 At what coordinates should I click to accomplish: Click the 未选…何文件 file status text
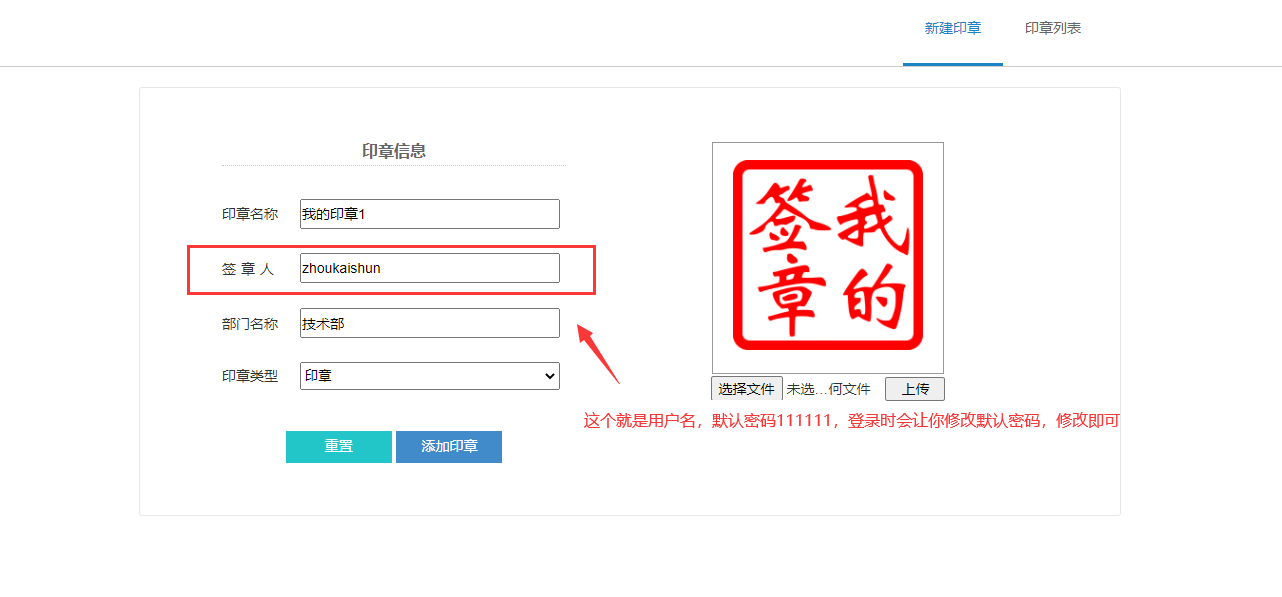tap(828, 389)
